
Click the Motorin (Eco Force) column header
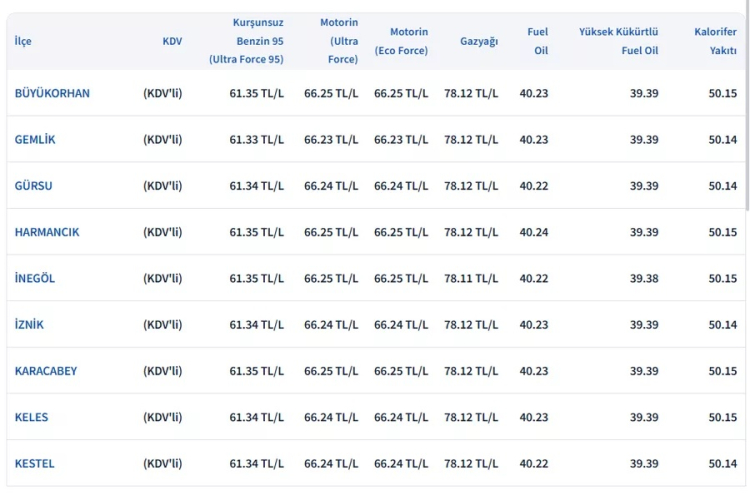[x=401, y=41]
